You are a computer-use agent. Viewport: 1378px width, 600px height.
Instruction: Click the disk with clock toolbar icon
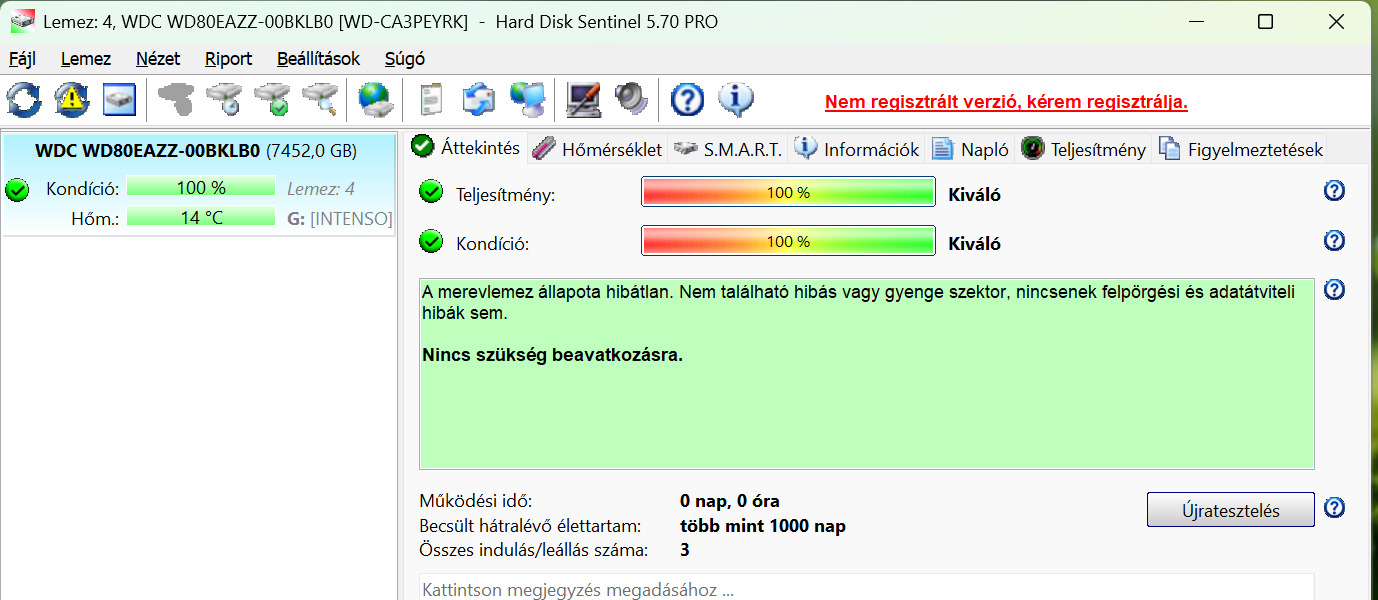[x=224, y=99]
